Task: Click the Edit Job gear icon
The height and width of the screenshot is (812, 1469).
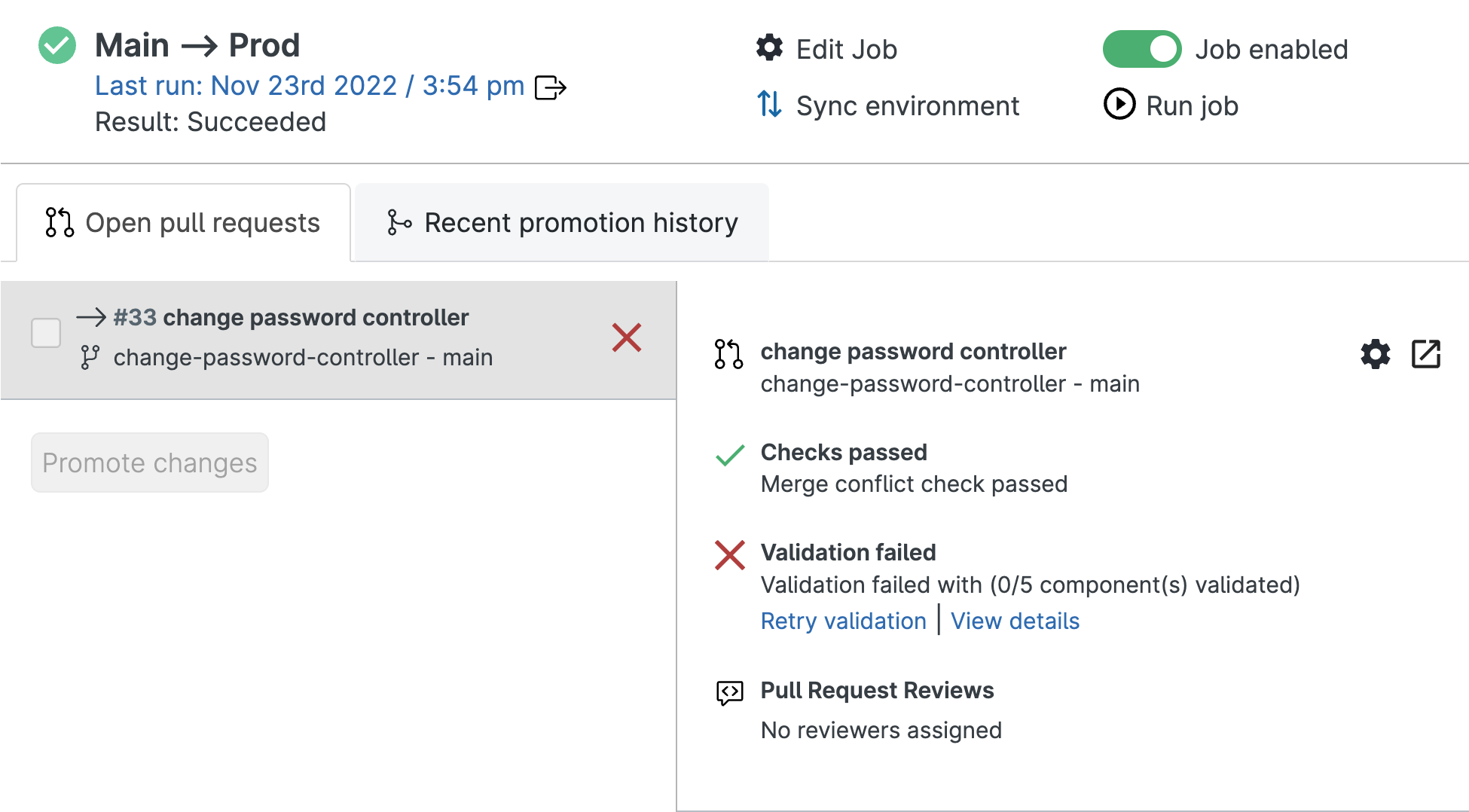Action: coord(769,48)
